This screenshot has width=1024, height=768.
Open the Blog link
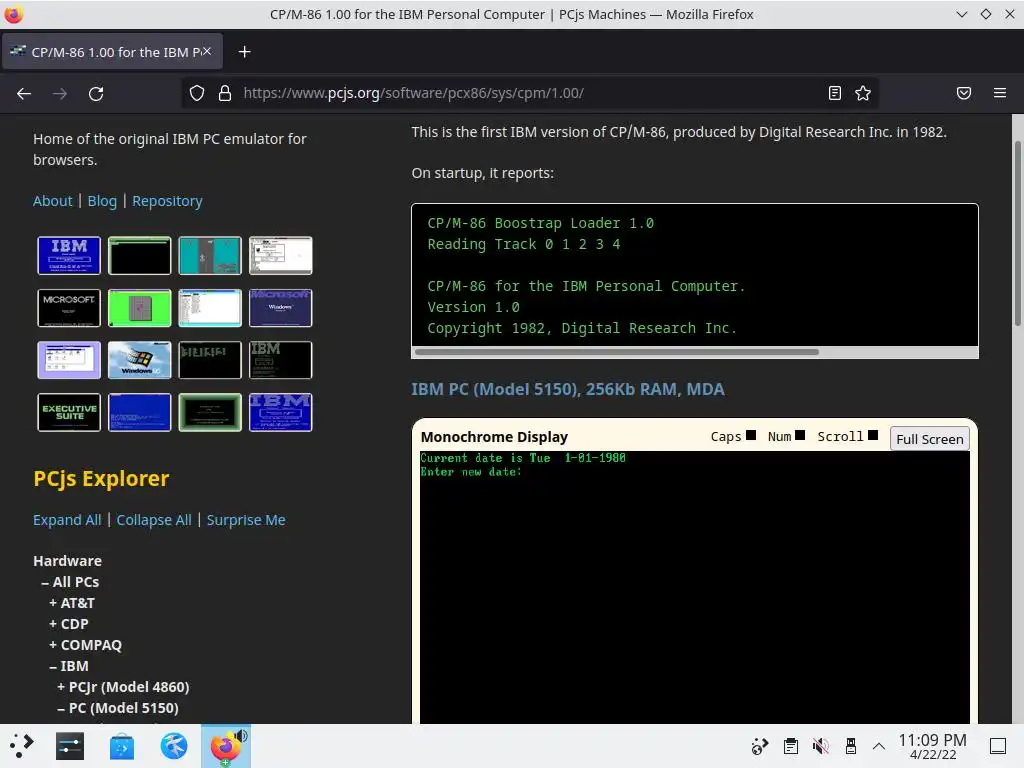102,201
